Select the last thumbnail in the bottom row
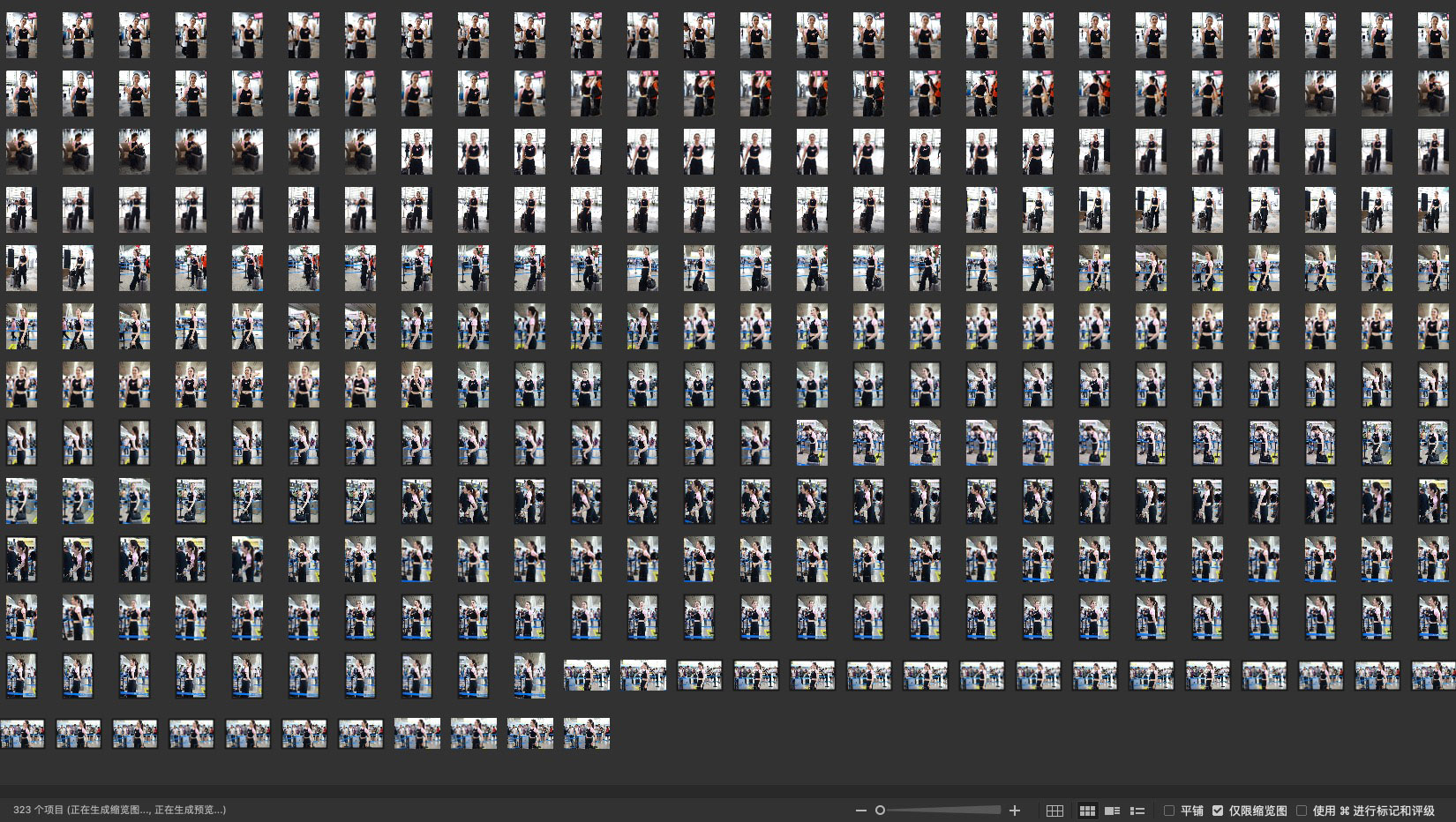Image resolution: width=1456 pixels, height=822 pixels. (587, 734)
